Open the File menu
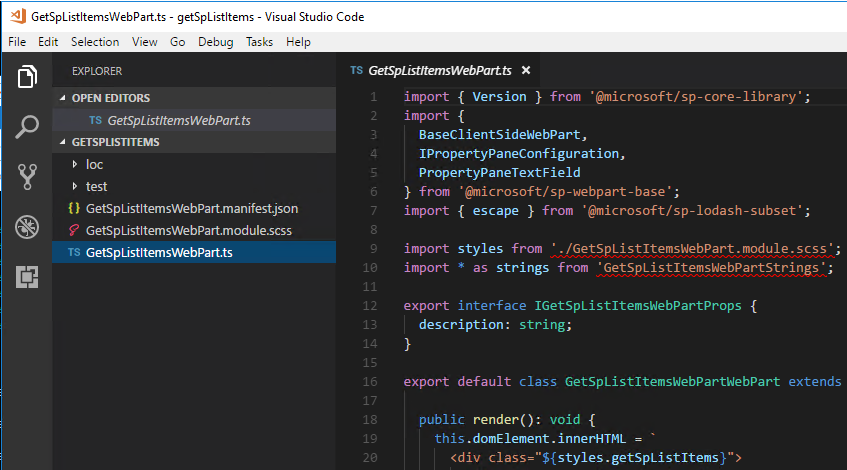847x470 pixels. [17, 42]
